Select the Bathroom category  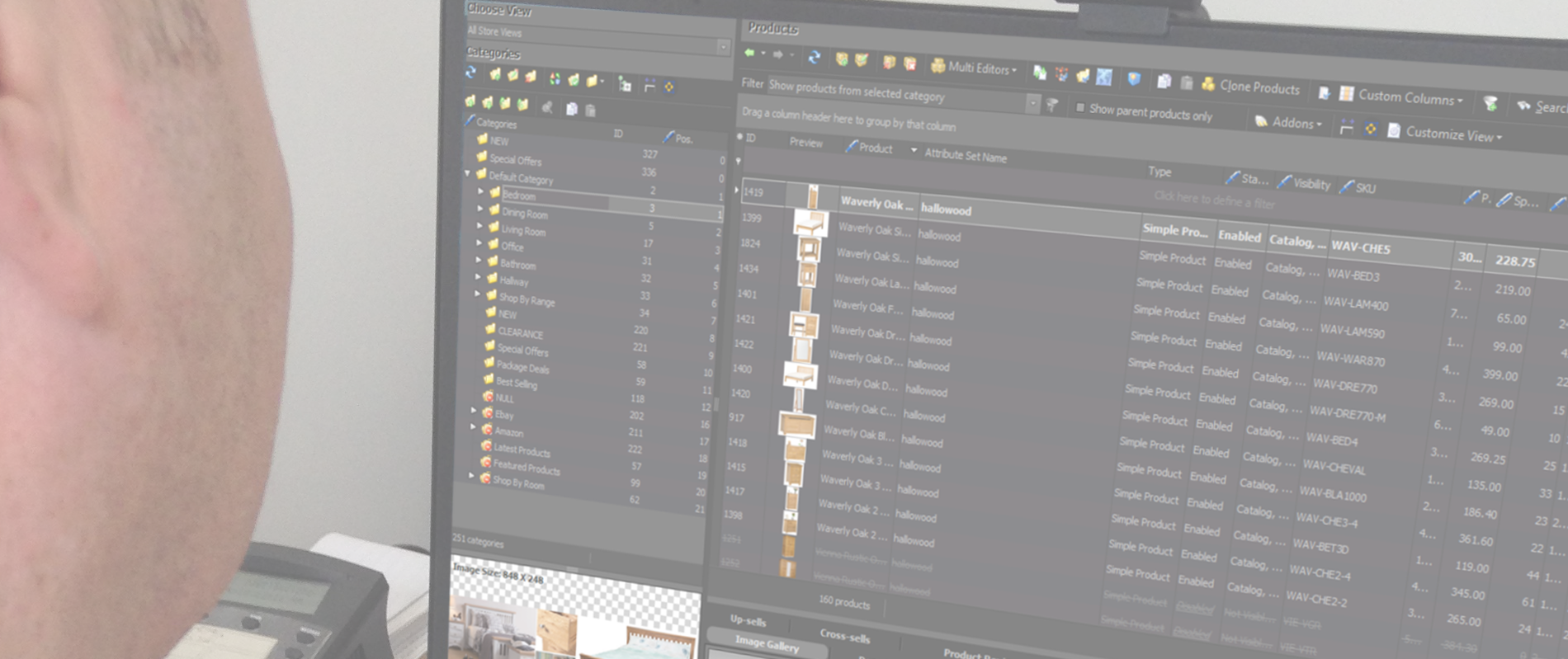pyautogui.click(x=517, y=265)
